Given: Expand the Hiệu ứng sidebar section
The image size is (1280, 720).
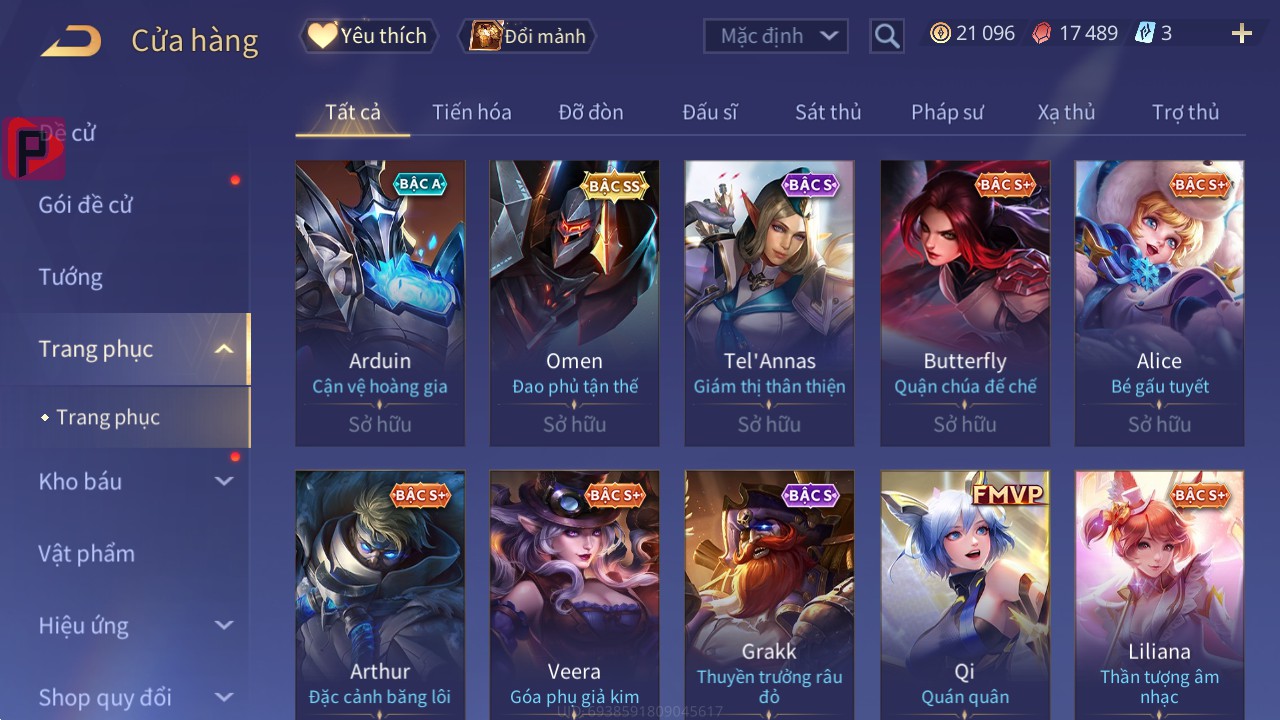Looking at the screenshot, I should (x=224, y=625).
